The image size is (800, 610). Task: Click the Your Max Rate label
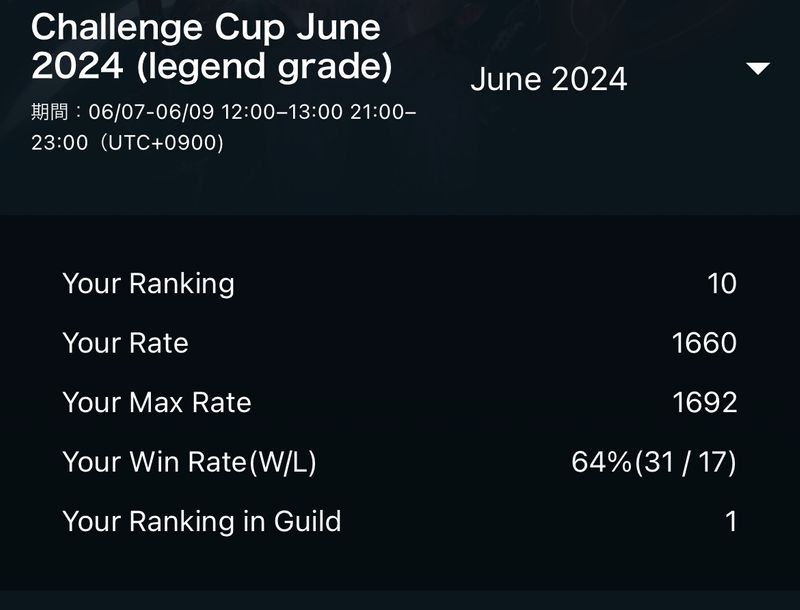(x=156, y=402)
